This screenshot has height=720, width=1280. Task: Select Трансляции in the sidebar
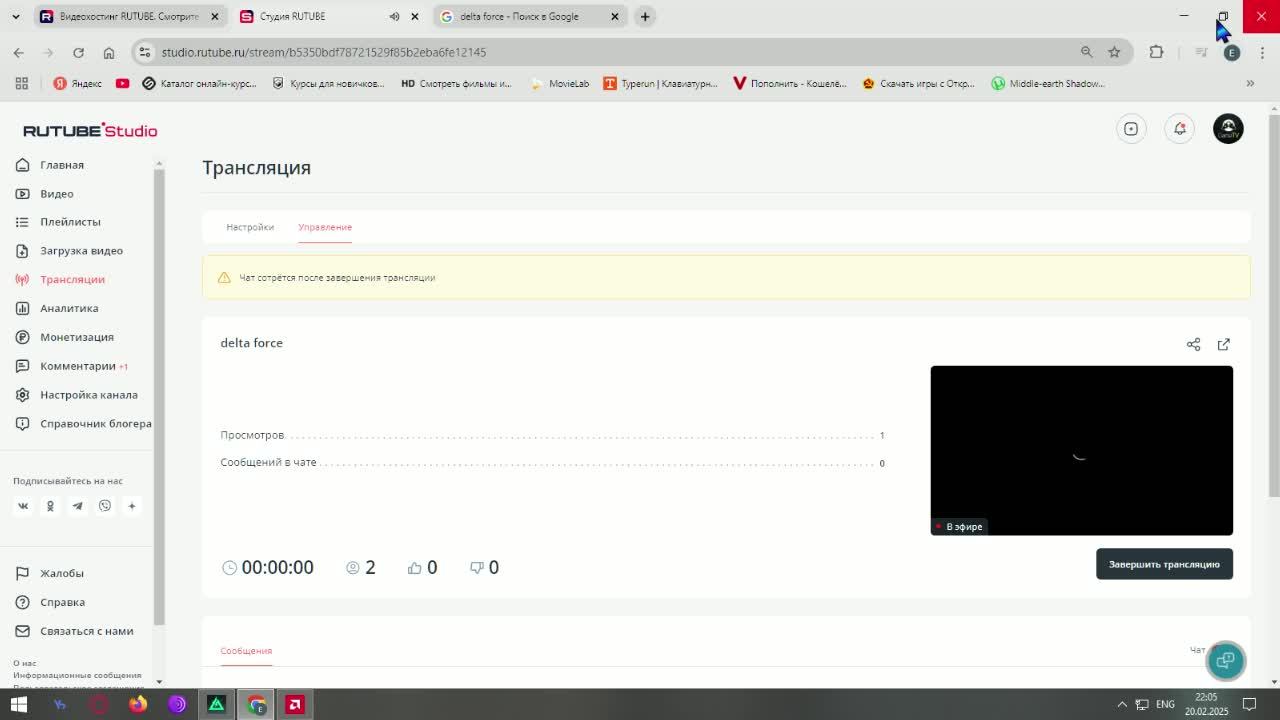(72, 280)
